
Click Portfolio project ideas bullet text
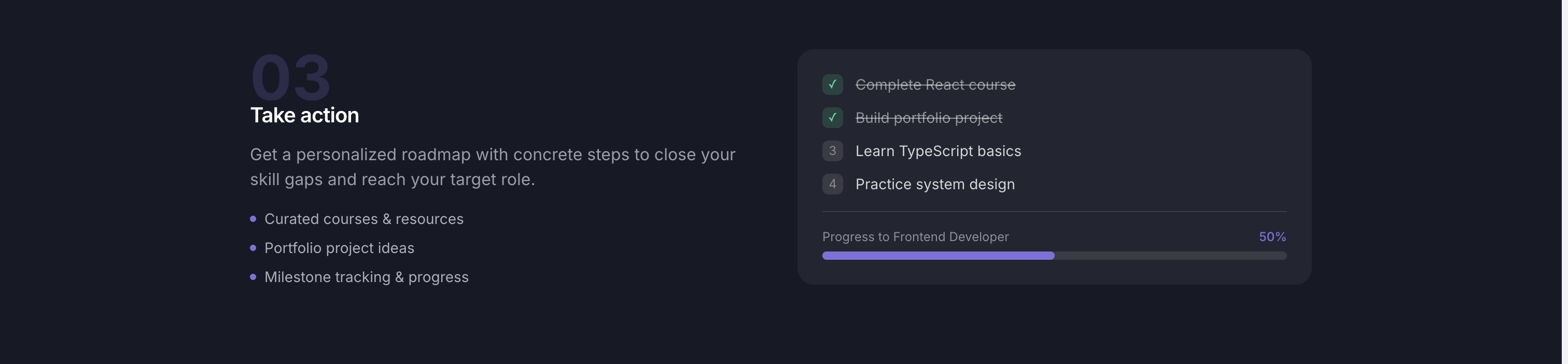point(339,248)
